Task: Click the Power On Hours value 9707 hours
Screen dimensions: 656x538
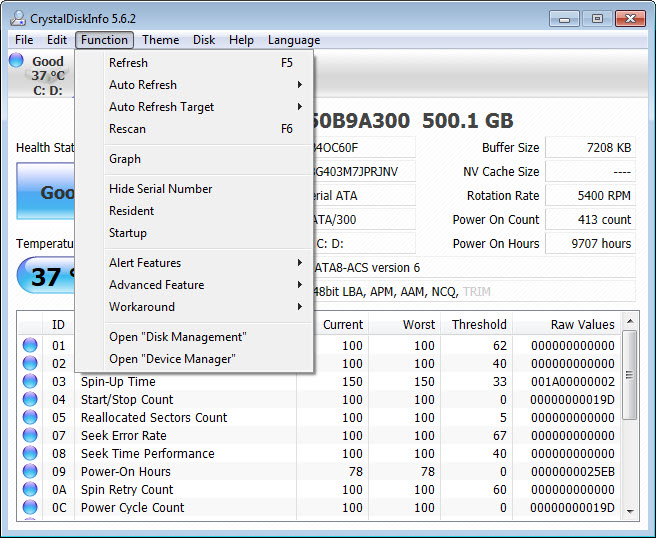Action: (x=590, y=243)
